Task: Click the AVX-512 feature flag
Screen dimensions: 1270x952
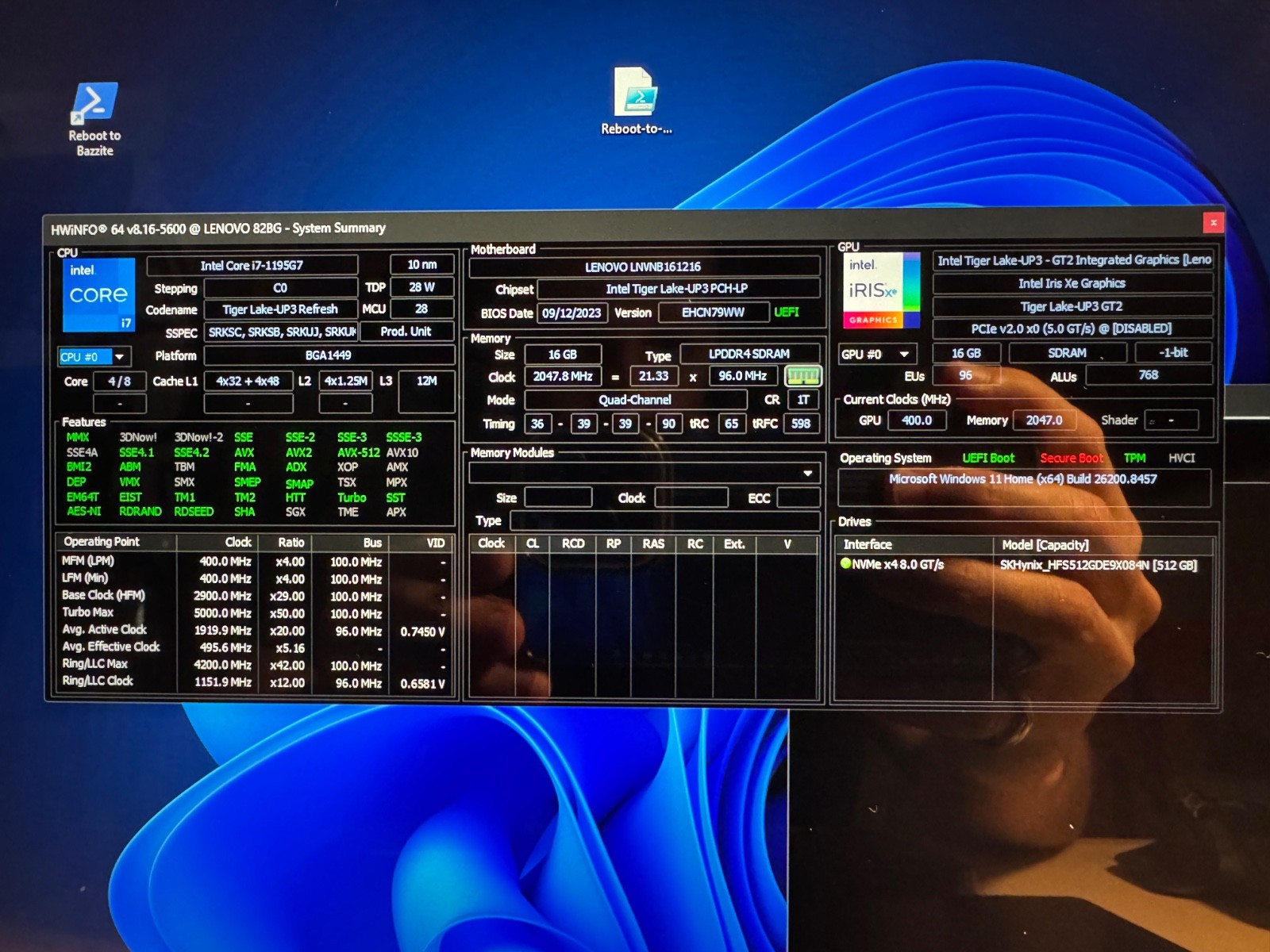Action: pyautogui.click(x=358, y=452)
